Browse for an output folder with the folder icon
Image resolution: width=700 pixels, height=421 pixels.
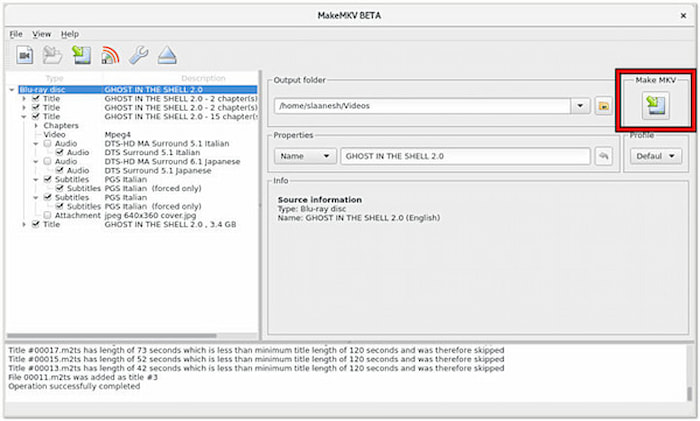click(x=603, y=106)
